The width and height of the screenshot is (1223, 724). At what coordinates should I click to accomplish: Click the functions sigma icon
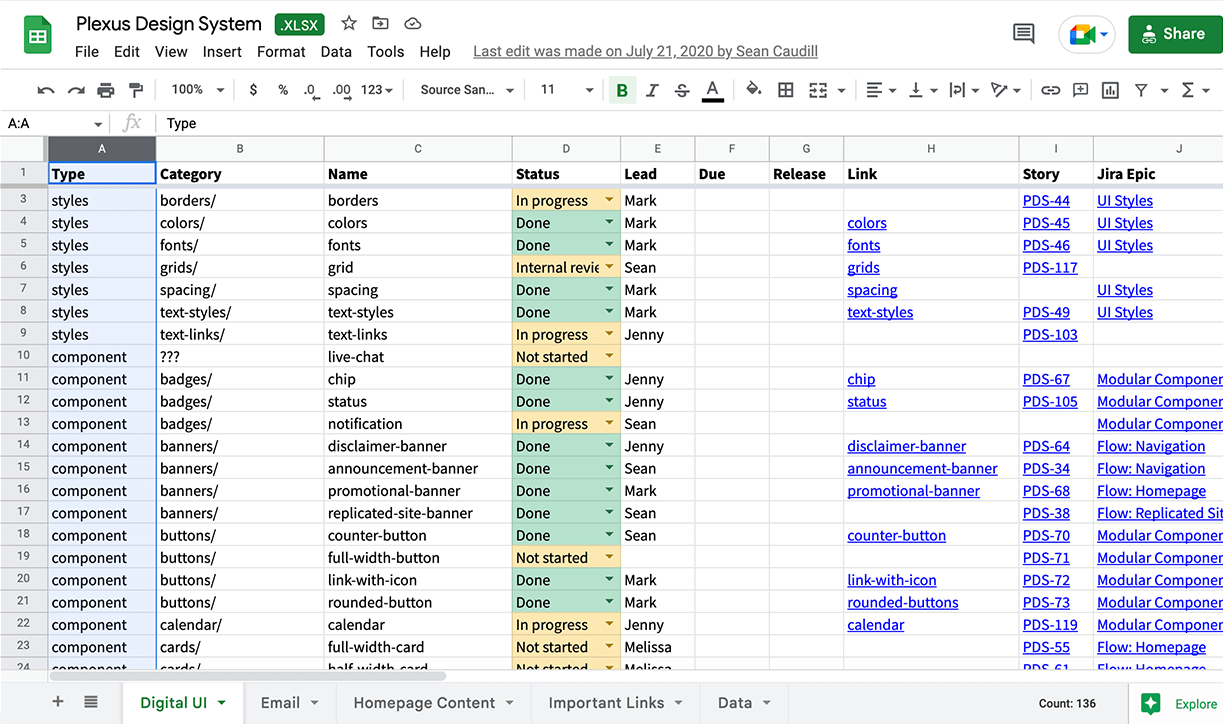tap(1188, 90)
